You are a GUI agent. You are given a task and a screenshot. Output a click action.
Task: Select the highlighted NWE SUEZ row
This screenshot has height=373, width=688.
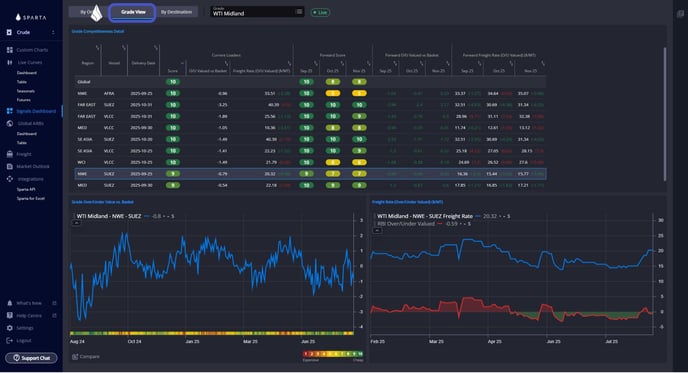[x=310, y=174]
